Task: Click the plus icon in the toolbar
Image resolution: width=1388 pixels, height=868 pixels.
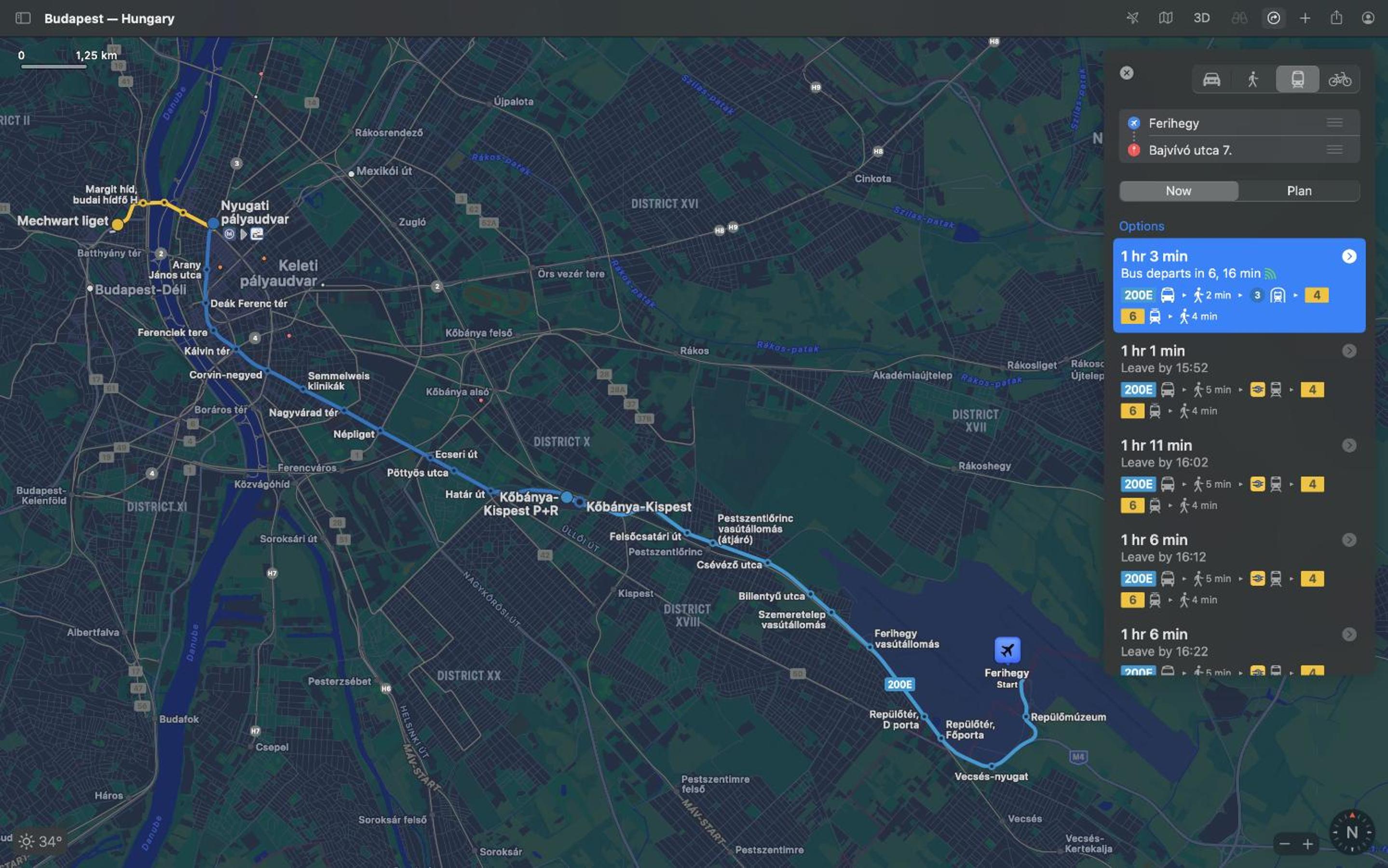Action: [1305, 18]
